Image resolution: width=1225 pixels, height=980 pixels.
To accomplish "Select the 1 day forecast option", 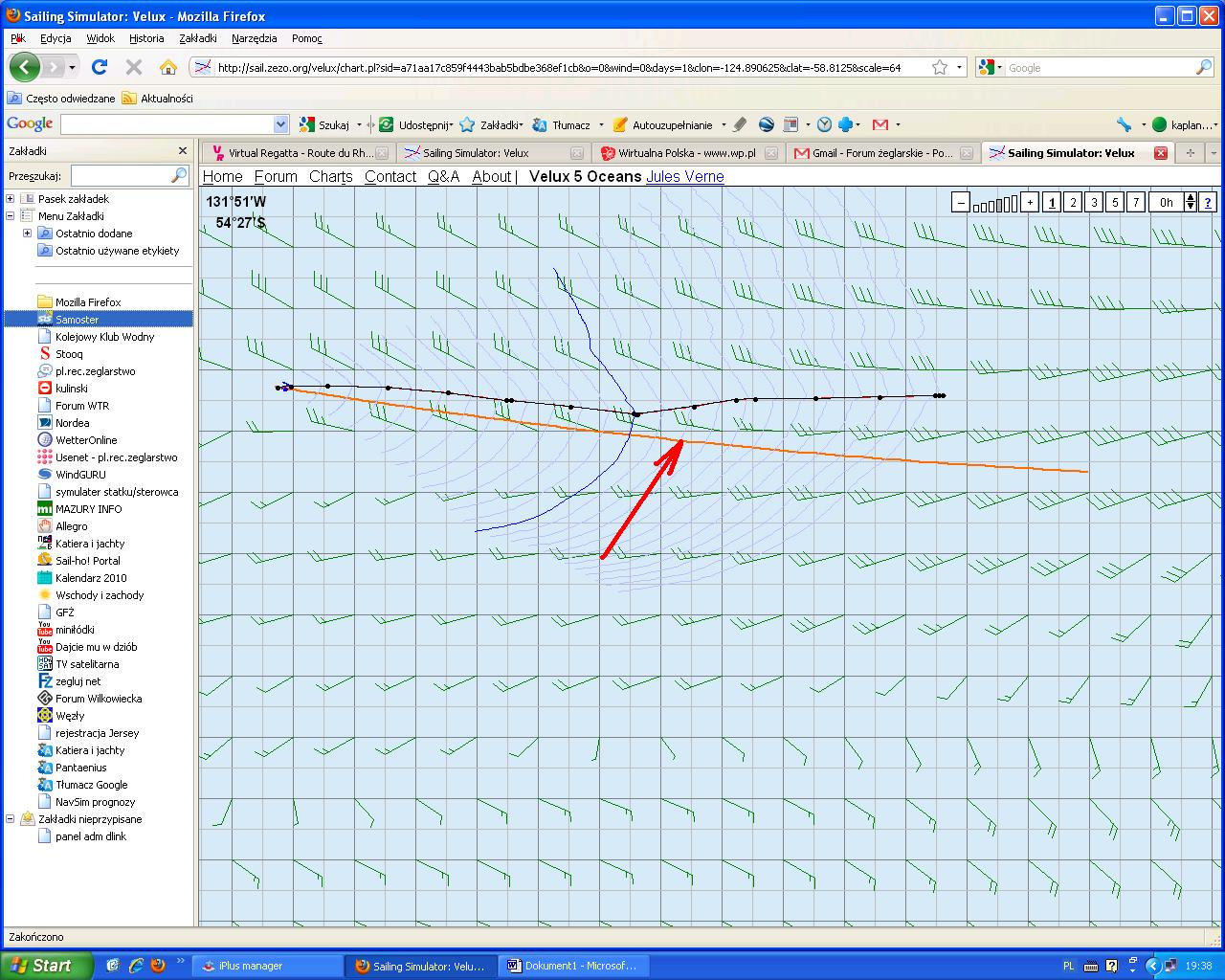I will coord(1052,202).
